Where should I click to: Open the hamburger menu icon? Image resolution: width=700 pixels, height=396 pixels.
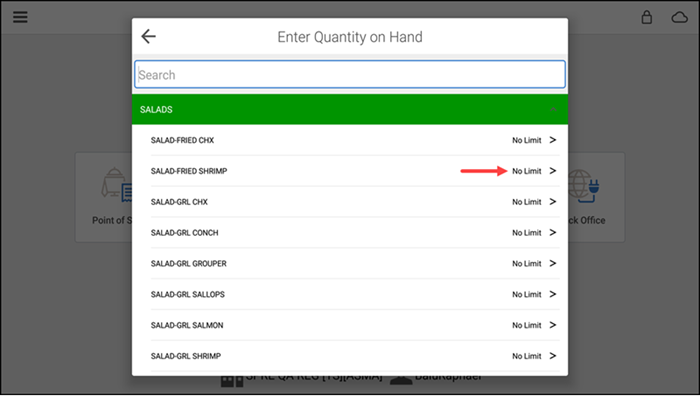coord(20,17)
